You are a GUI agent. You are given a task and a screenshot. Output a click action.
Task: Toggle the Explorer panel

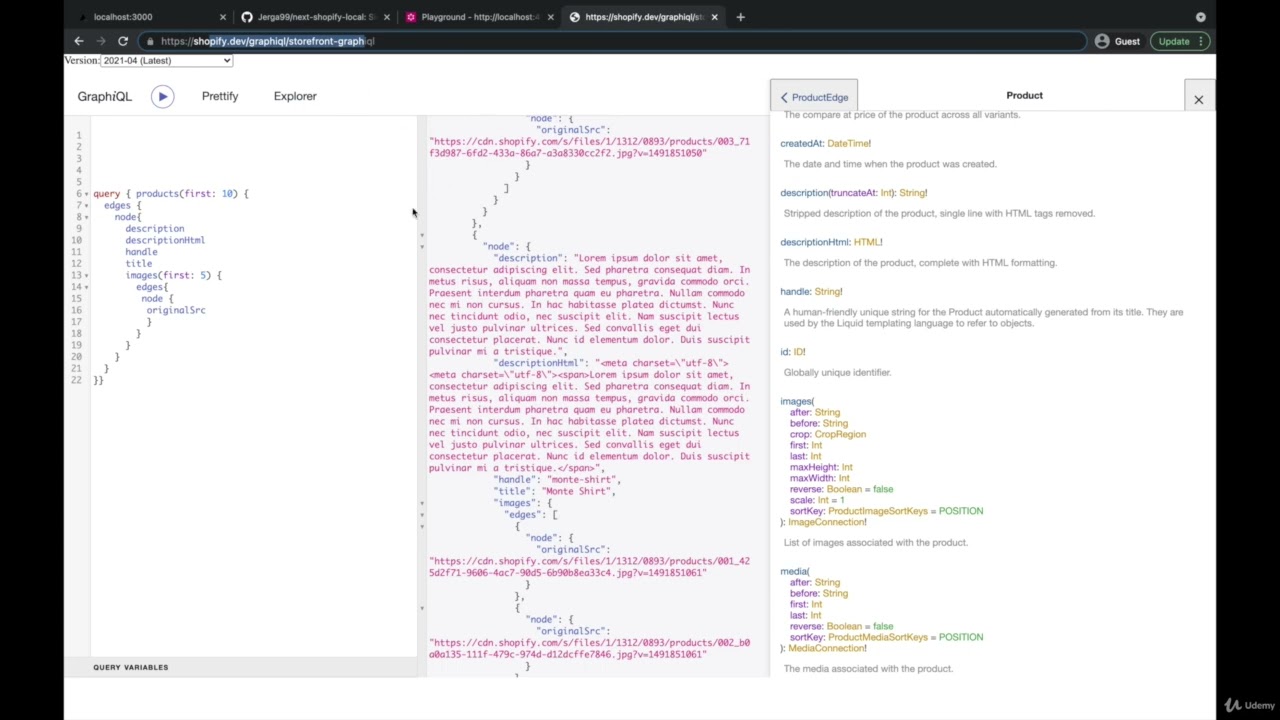tap(295, 96)
